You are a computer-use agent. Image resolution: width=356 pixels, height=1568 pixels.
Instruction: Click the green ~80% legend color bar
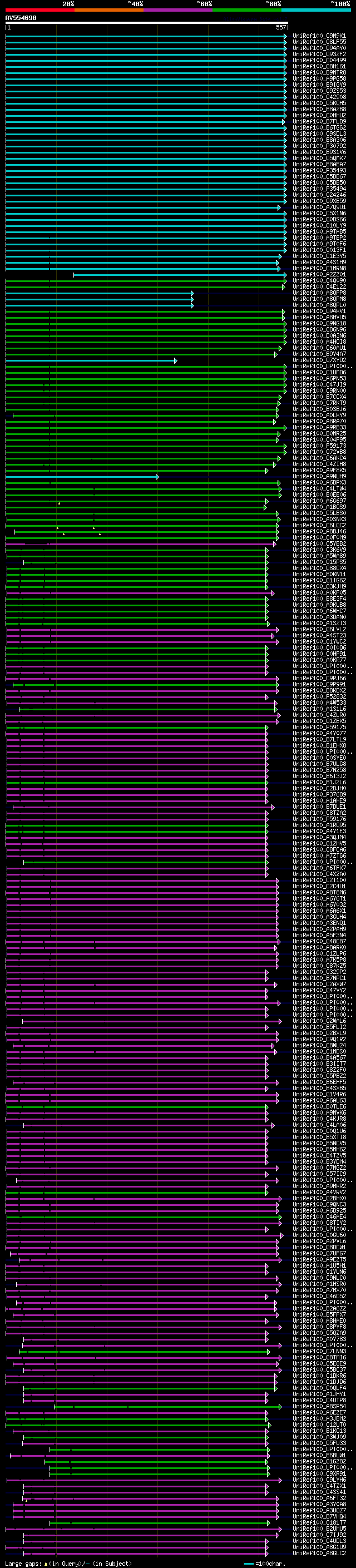246,11
